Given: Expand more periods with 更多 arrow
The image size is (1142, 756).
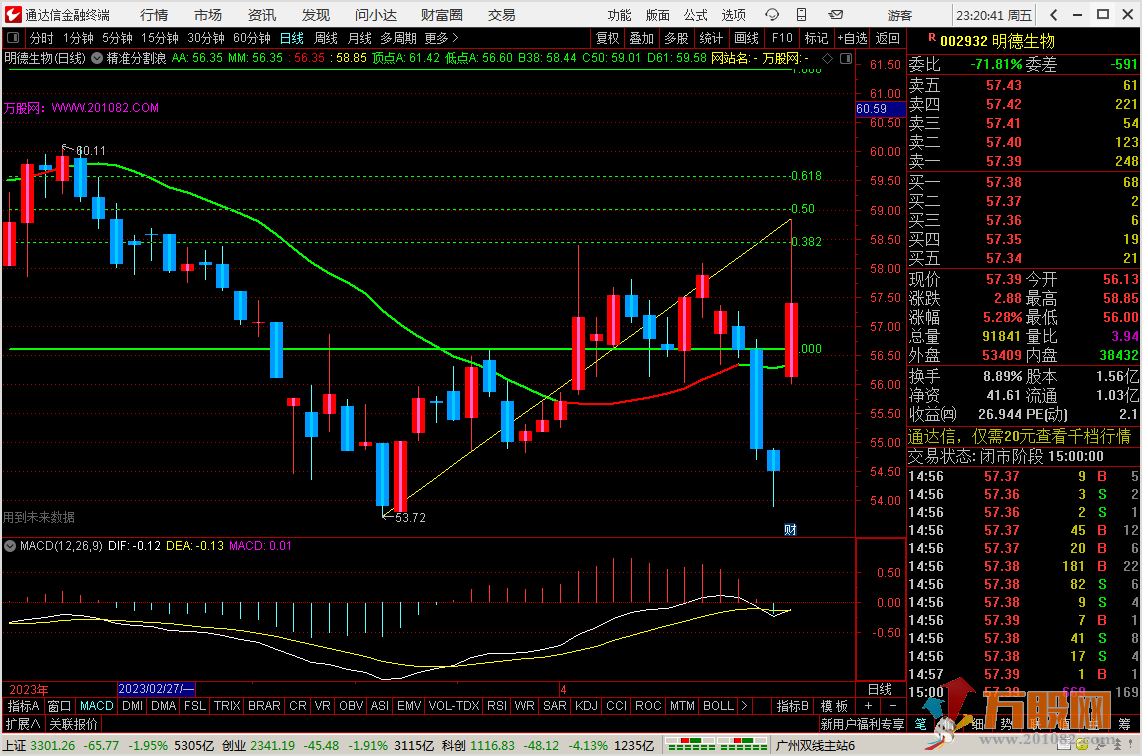Looking at the screenshot, I should pos(442,38).
